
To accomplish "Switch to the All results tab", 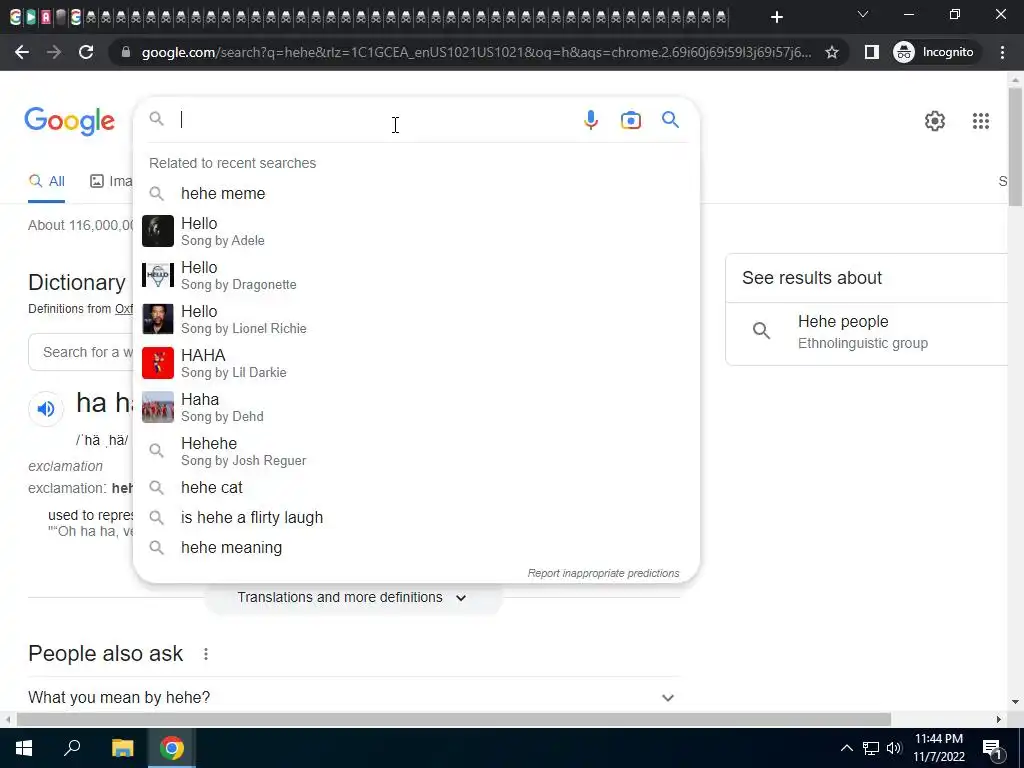I will coord(46,181).
